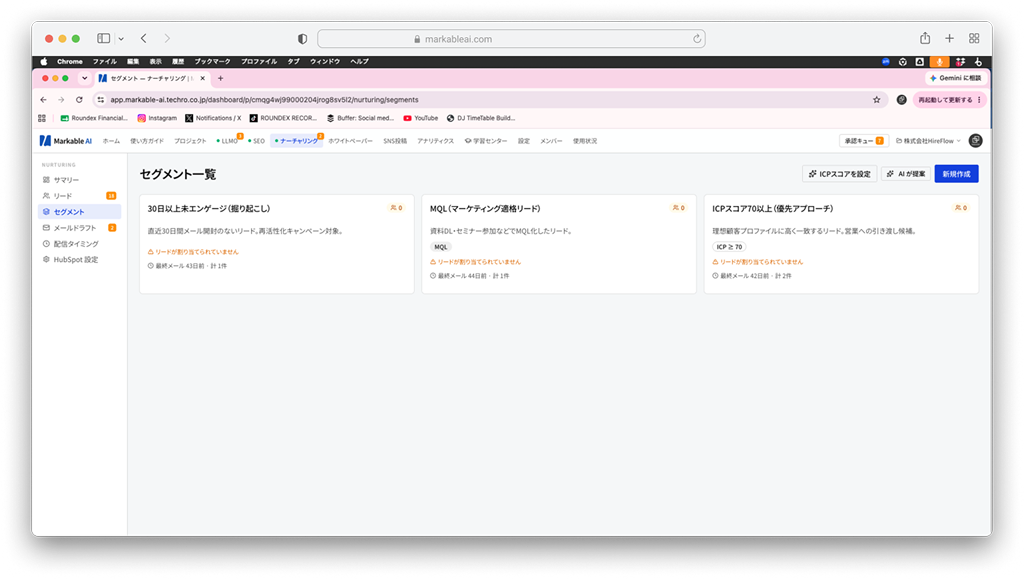Click the Gemini に相談 button
This screenshot has height=579, width=1024.
[955, 78]
